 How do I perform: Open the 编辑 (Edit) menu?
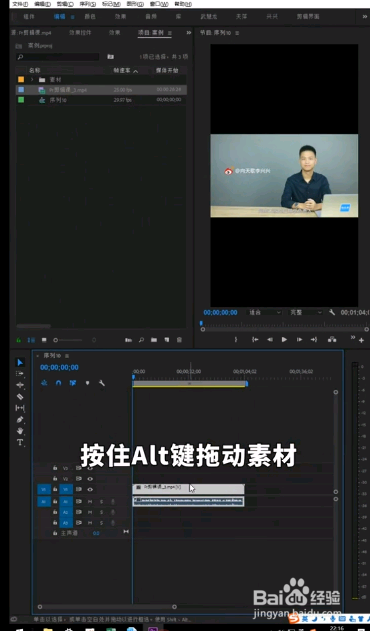[x=42, y=4]
